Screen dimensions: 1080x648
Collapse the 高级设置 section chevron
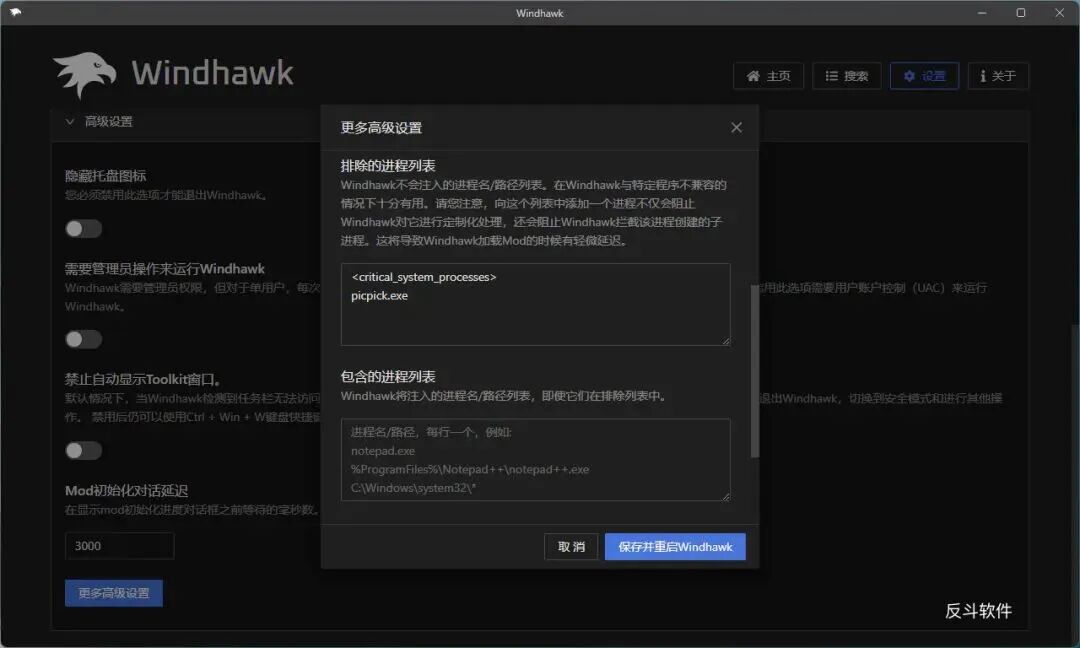pos(70,122)
